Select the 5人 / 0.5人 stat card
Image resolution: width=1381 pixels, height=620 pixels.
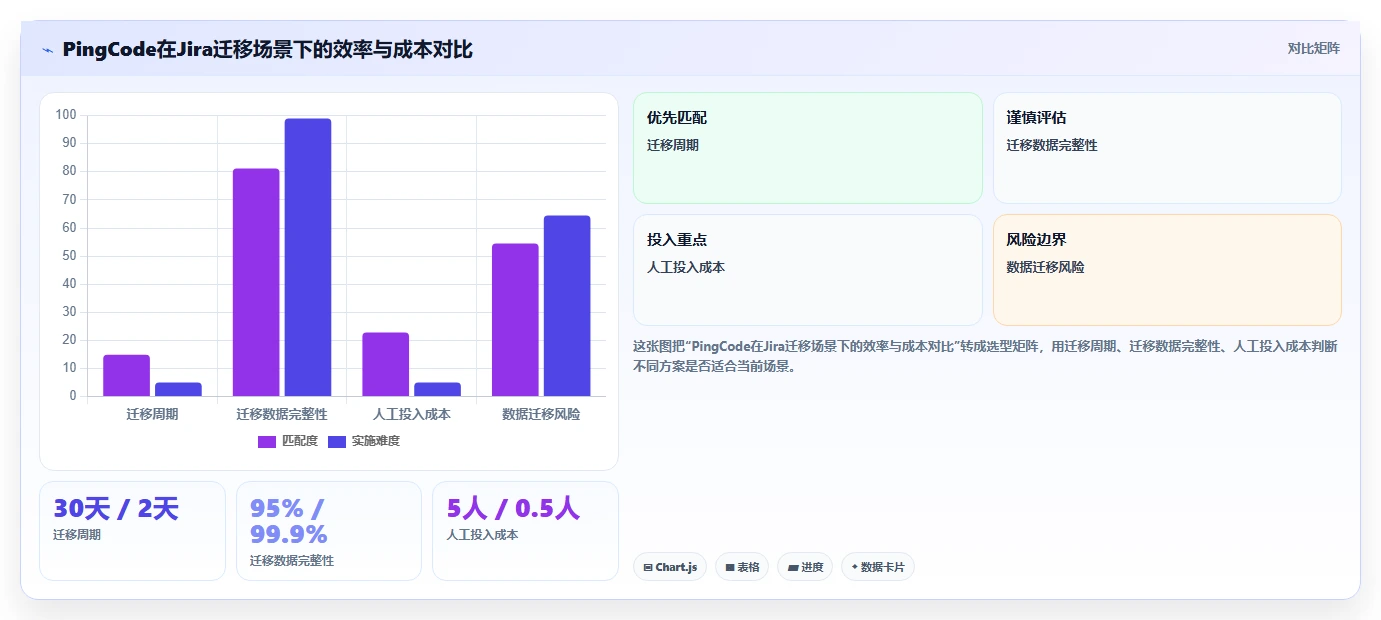525,530
